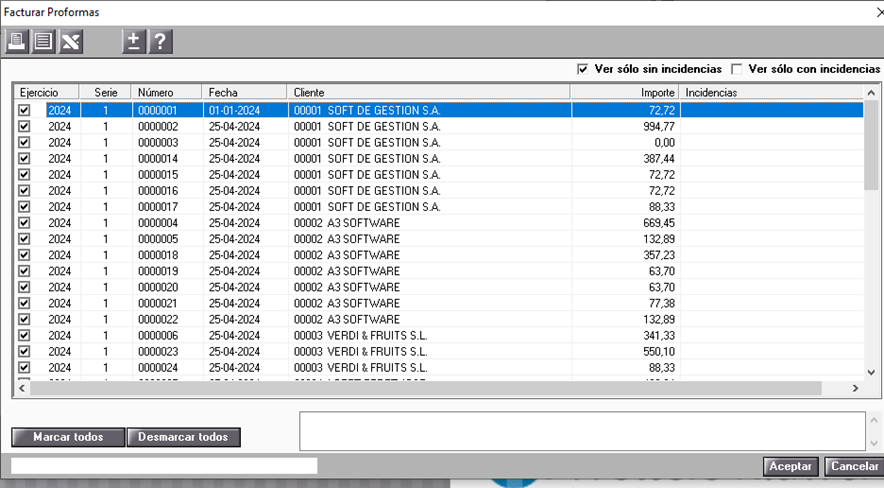Uncheck the row for proforma 0000002
The image size is (884, 488).
24,126
